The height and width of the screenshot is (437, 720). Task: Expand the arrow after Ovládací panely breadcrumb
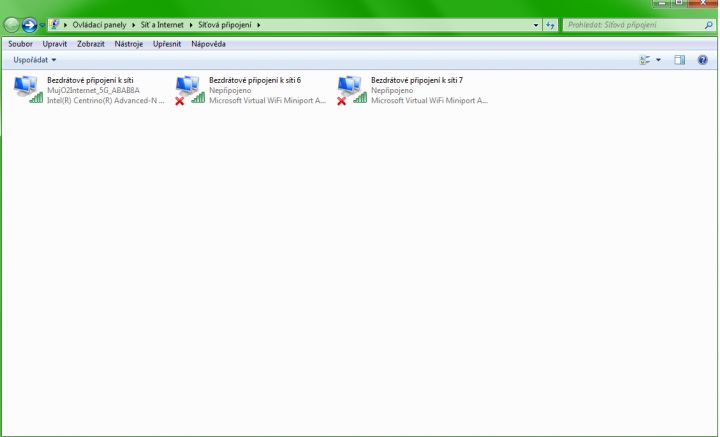pos(133,25)
